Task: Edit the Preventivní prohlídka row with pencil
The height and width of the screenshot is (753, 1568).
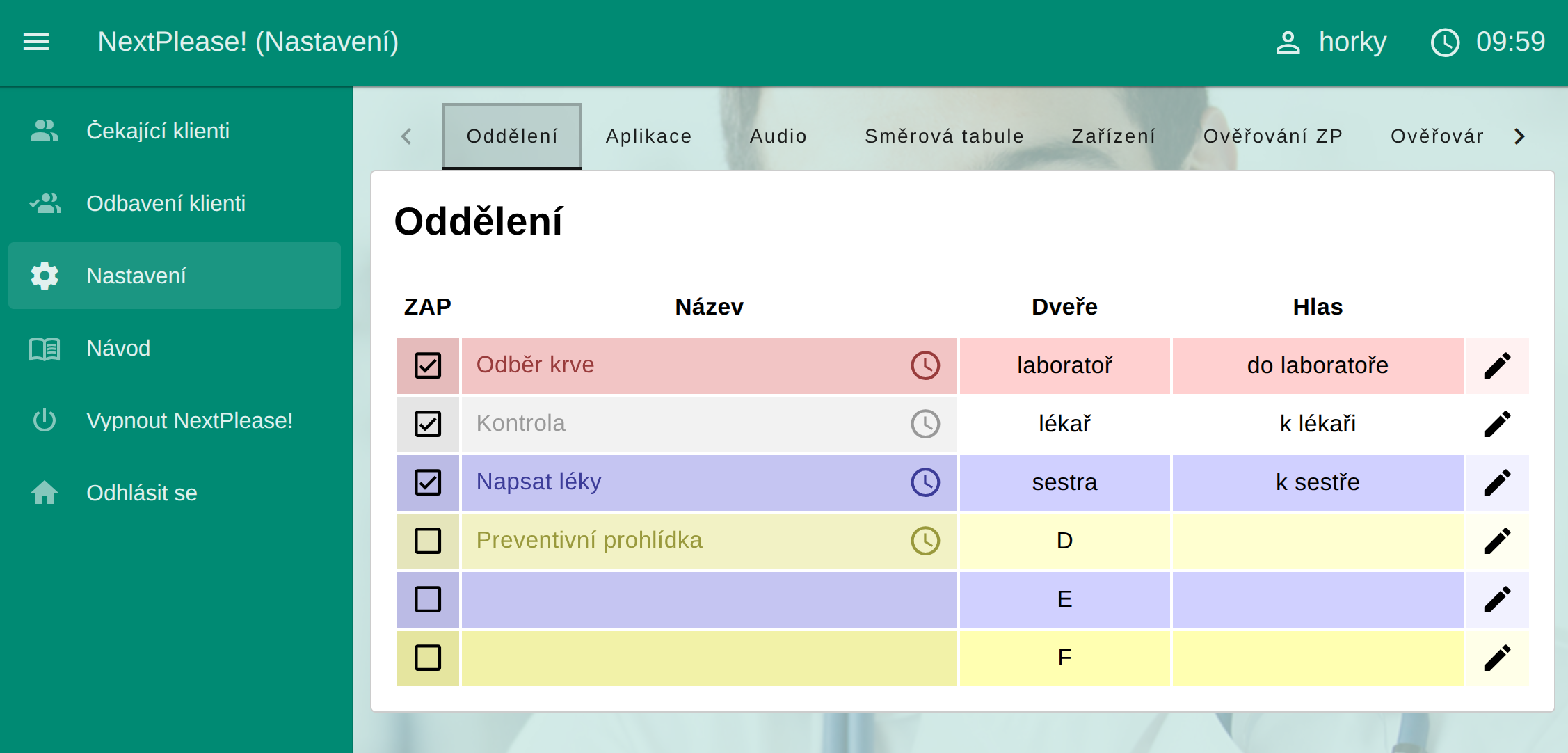Action: pos(1497,541)
